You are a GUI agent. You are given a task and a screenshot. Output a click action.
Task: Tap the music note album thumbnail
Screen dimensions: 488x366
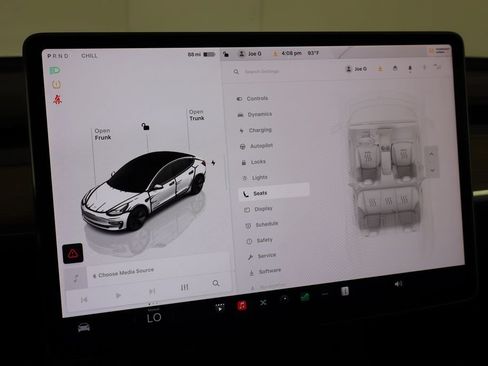tap(76, 278)
